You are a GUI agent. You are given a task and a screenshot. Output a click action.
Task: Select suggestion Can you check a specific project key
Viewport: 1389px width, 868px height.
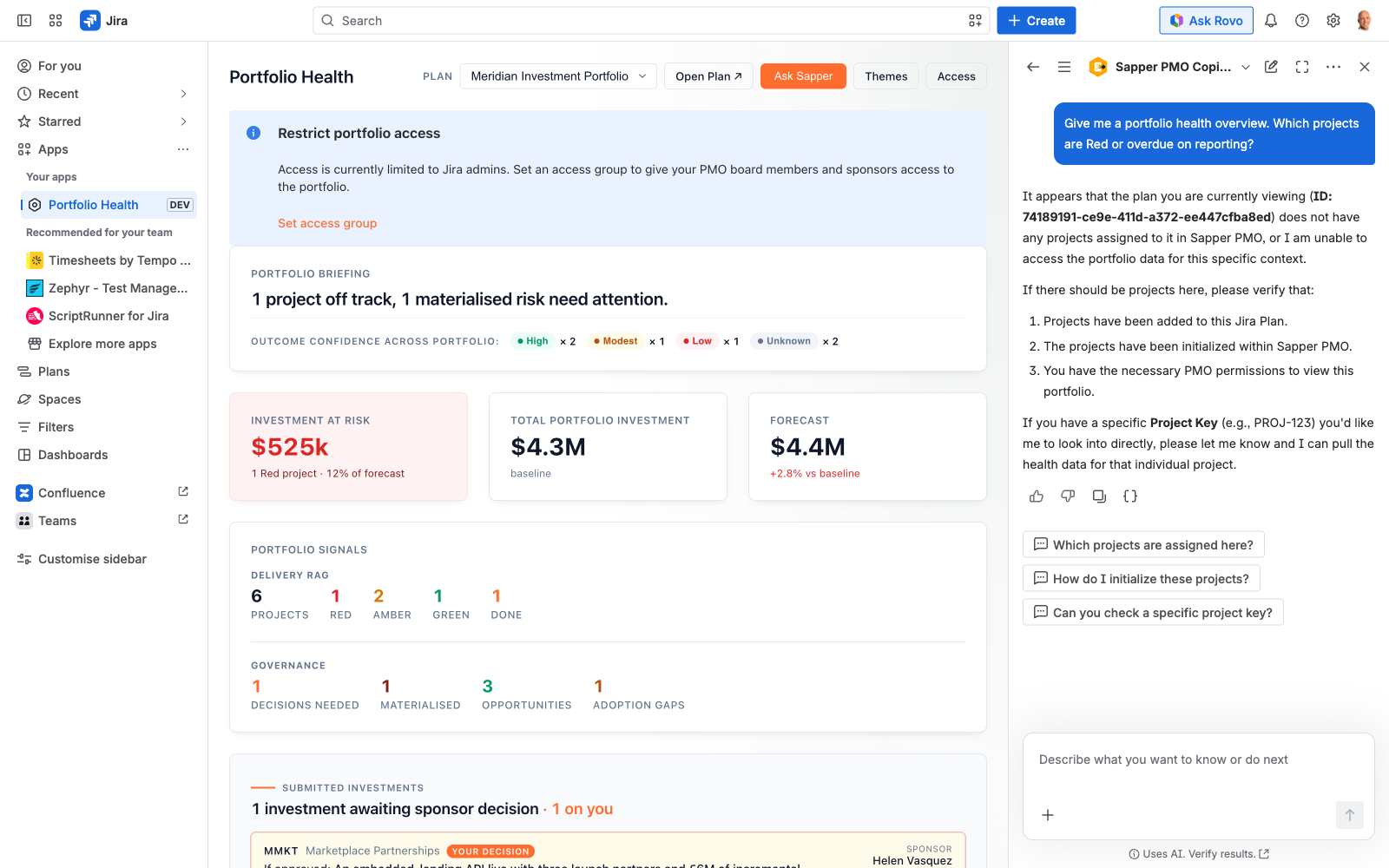click(x=1153, y=613)
